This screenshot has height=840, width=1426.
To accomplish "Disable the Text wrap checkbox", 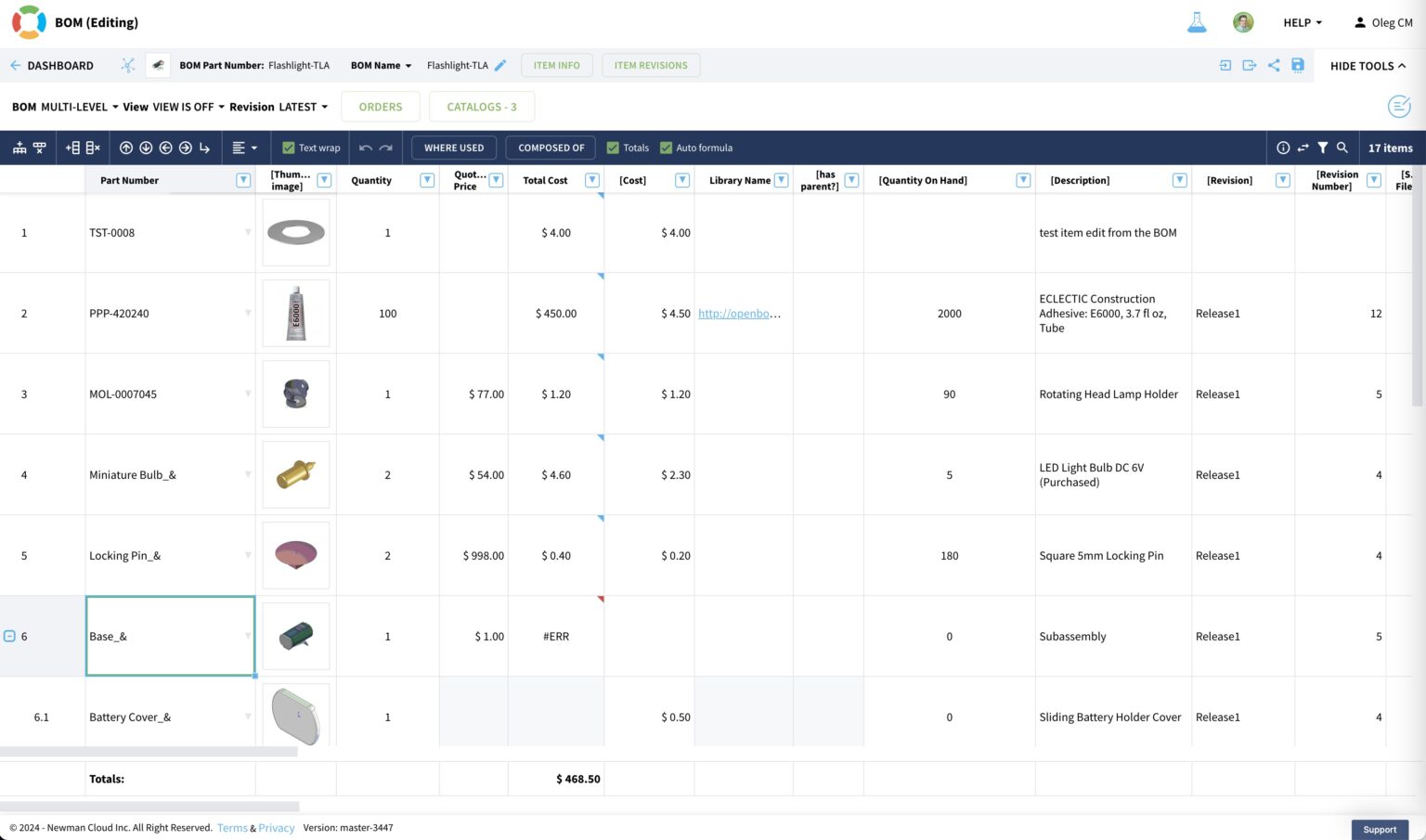I will [288, 148].
